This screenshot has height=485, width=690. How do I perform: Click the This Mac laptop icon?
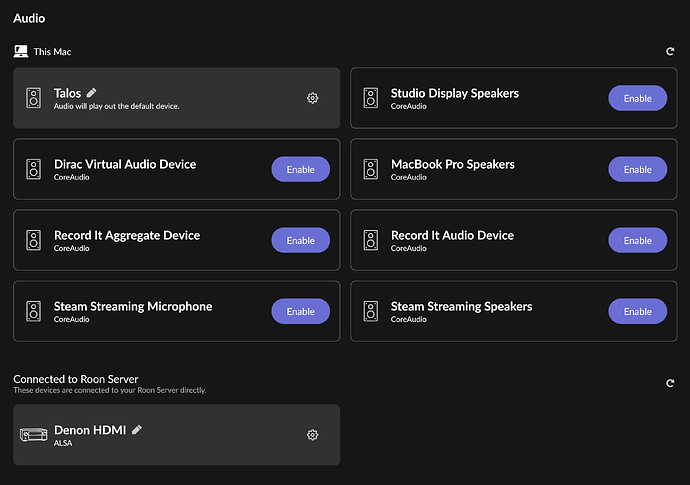(x=21, y=51)
